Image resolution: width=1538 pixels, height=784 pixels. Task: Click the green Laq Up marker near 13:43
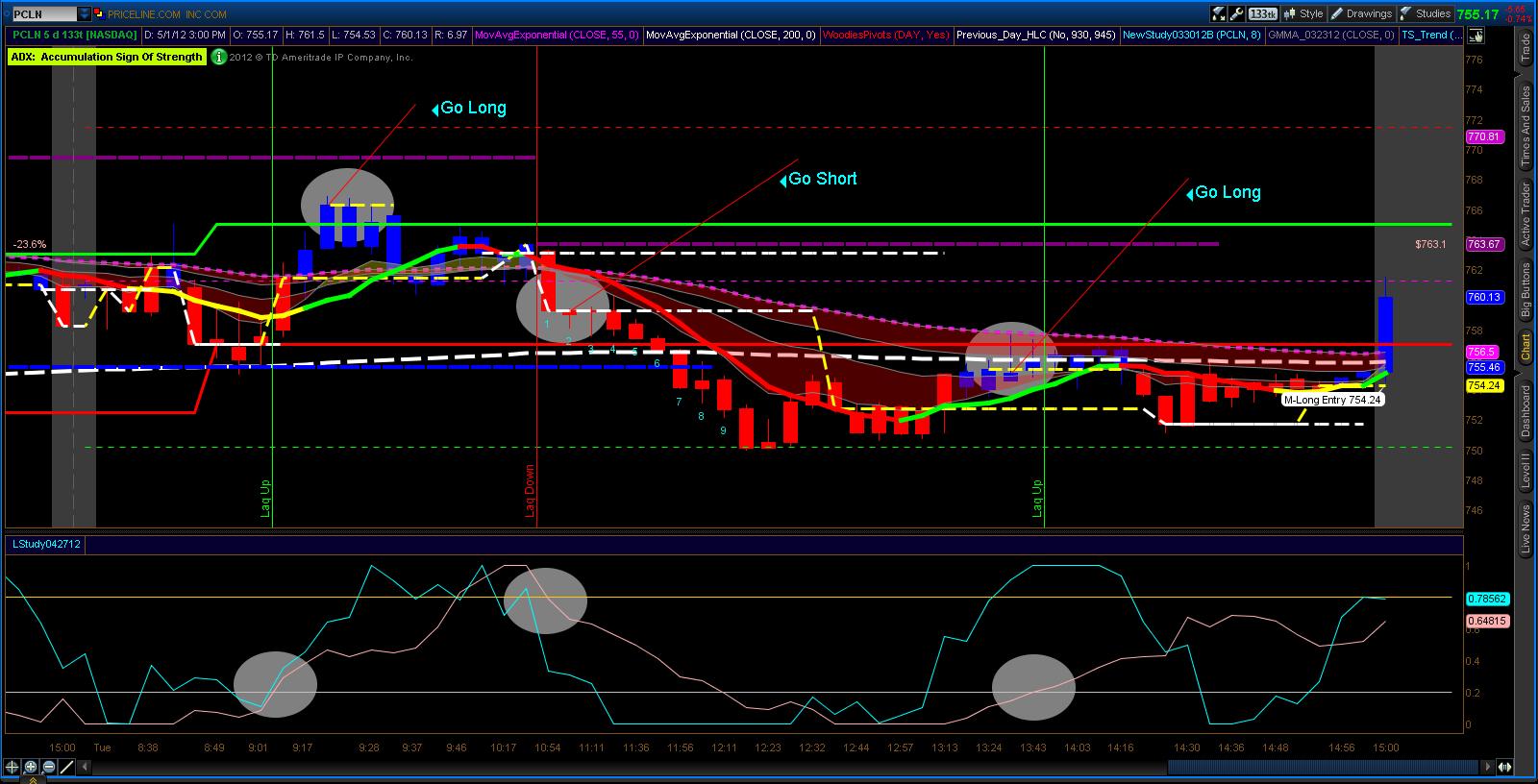(1037, 499)
